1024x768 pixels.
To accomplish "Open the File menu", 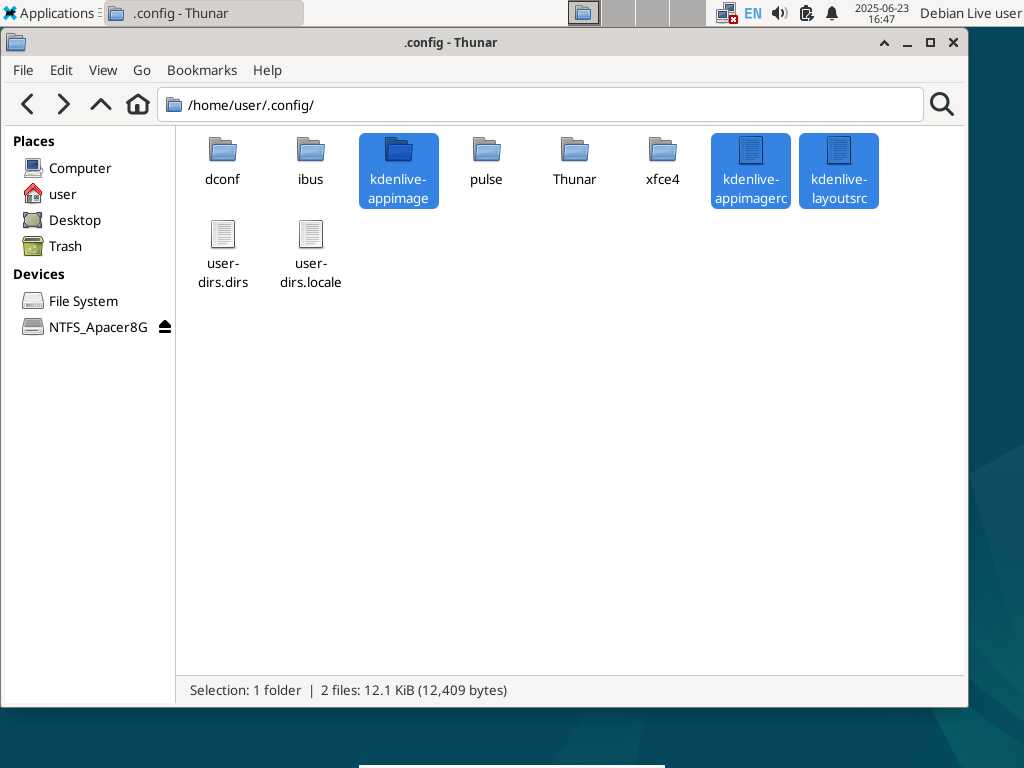I will tap(23, 70).
